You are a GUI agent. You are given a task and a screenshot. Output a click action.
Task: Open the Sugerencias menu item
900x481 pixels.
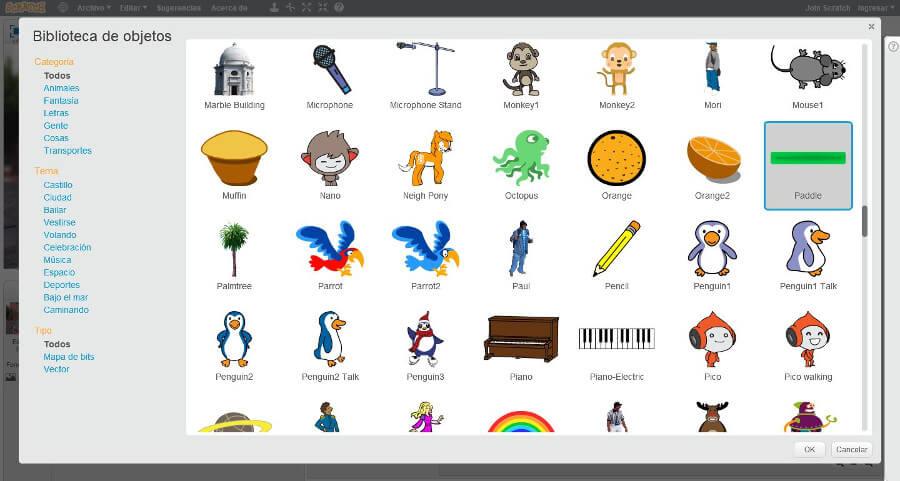point(179,7)
